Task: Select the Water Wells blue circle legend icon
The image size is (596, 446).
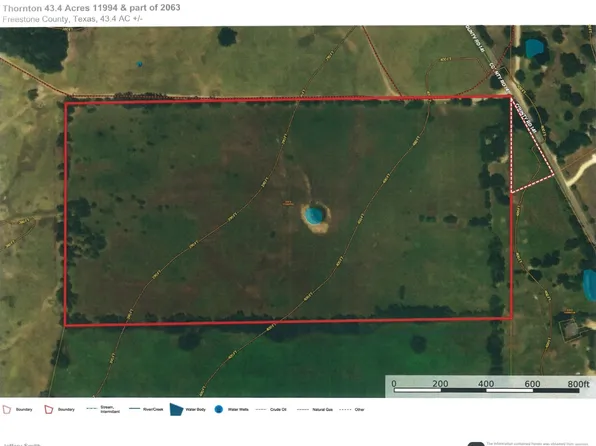Action: pos(219,409)
